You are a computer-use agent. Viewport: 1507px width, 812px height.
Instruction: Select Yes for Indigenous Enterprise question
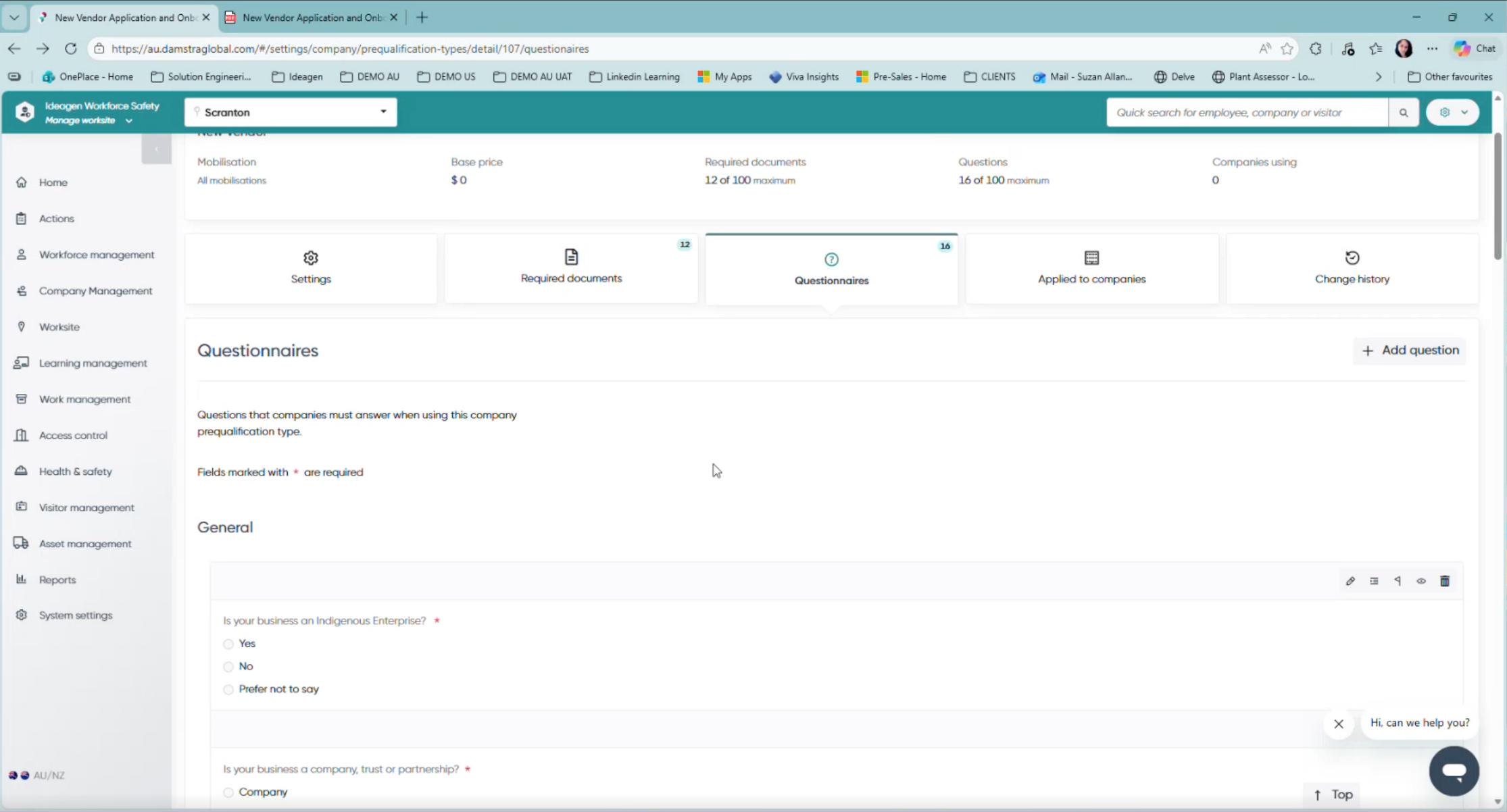pyautogui.click(x=228, y=643)
